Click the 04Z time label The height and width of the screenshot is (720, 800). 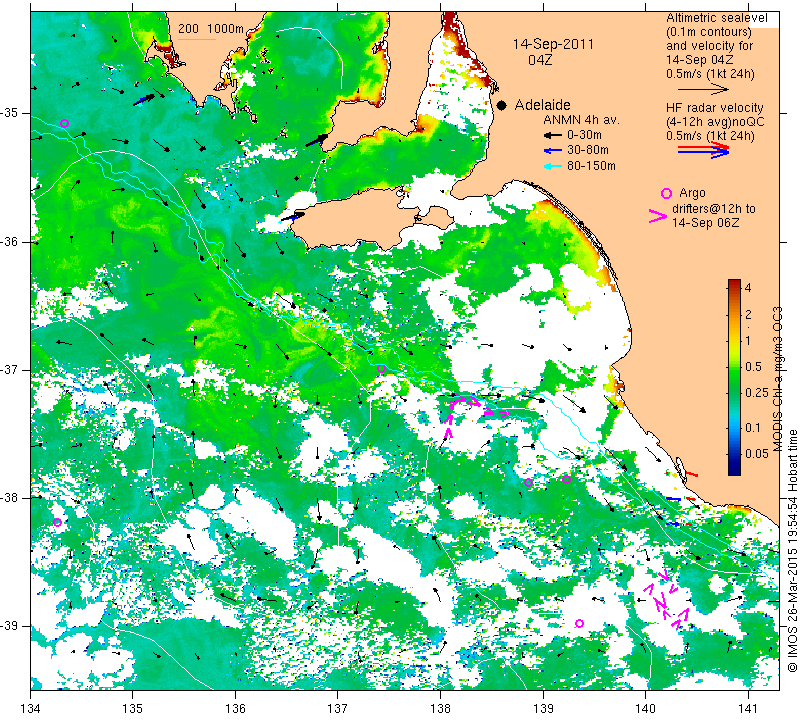(x=540, y=60)
